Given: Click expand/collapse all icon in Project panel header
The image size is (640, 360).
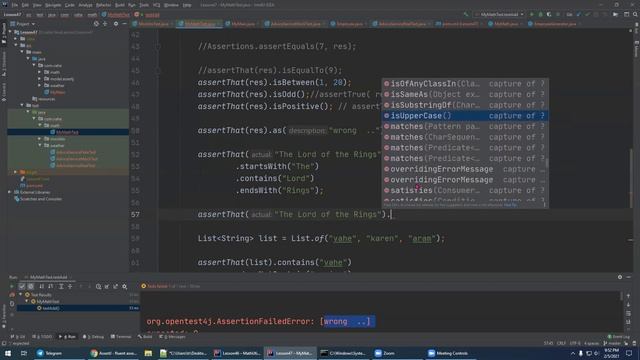Looking at the screenshot, I should coord(105,24).
